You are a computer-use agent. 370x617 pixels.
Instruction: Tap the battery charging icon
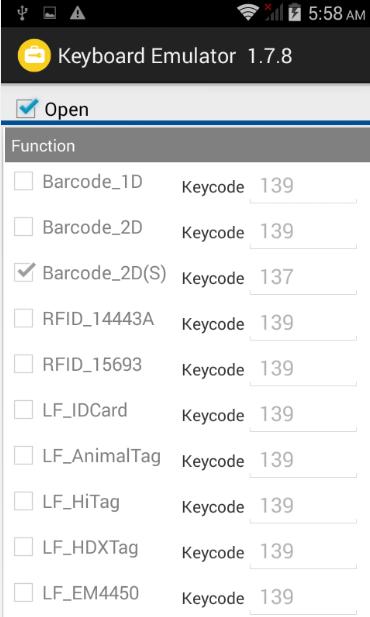tap(294, 12)
